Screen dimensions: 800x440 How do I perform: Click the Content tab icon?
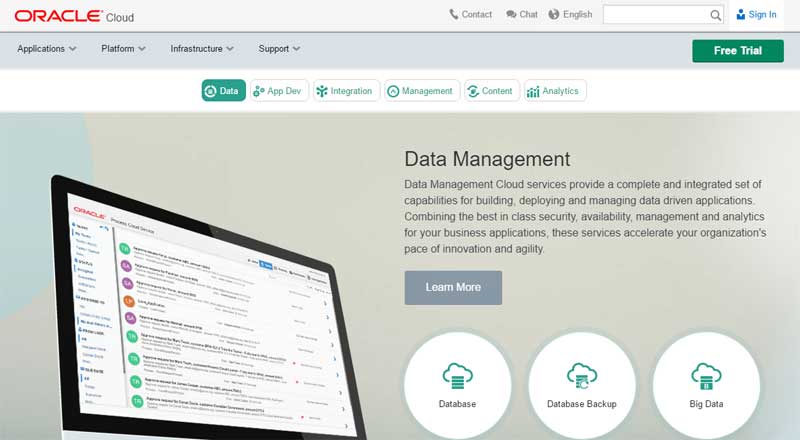[x=473, y=91]
